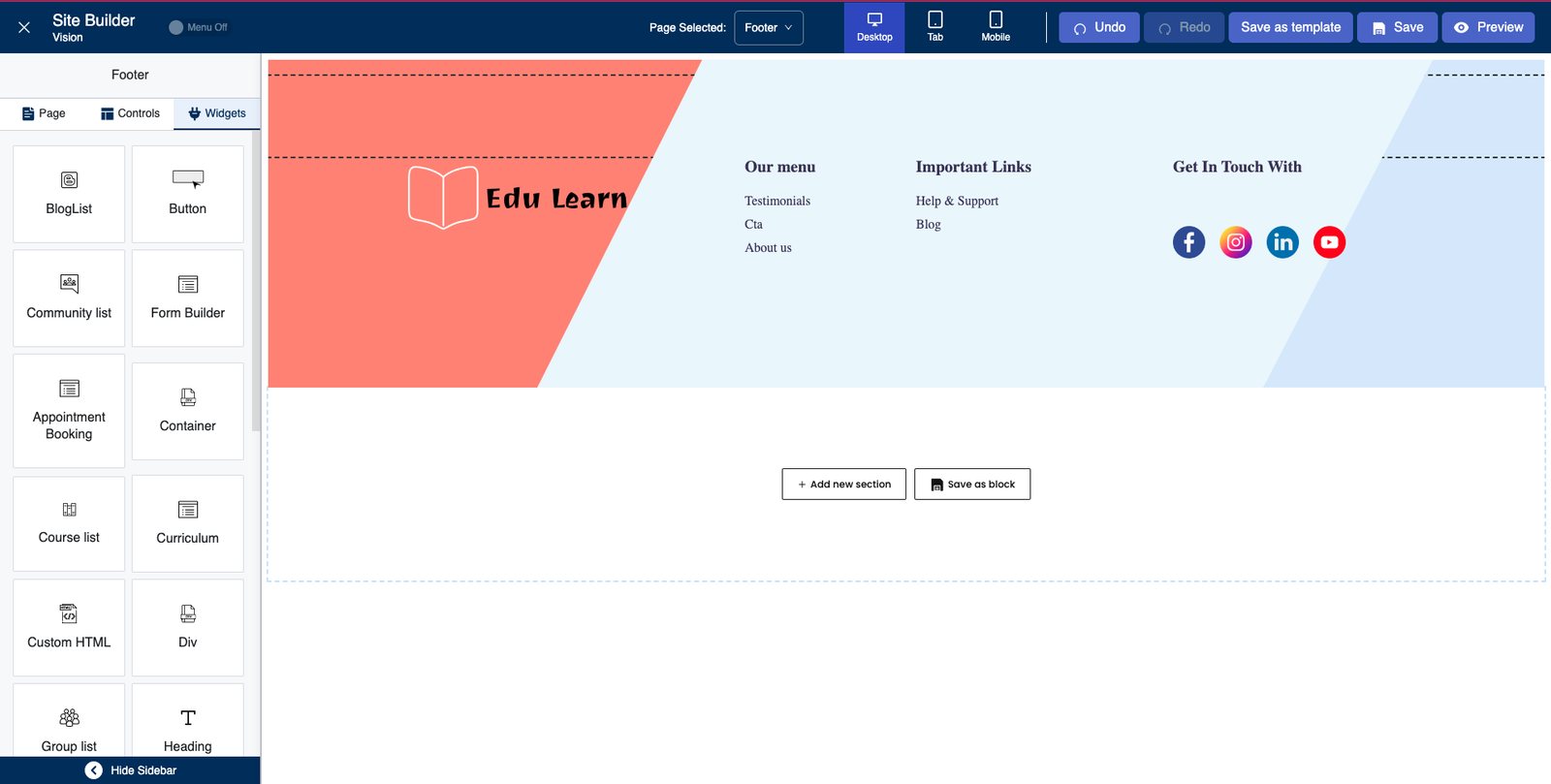Viewport: 1551px width, 784px height.
Task: Open the Controls tab
Action: point(130,113)
